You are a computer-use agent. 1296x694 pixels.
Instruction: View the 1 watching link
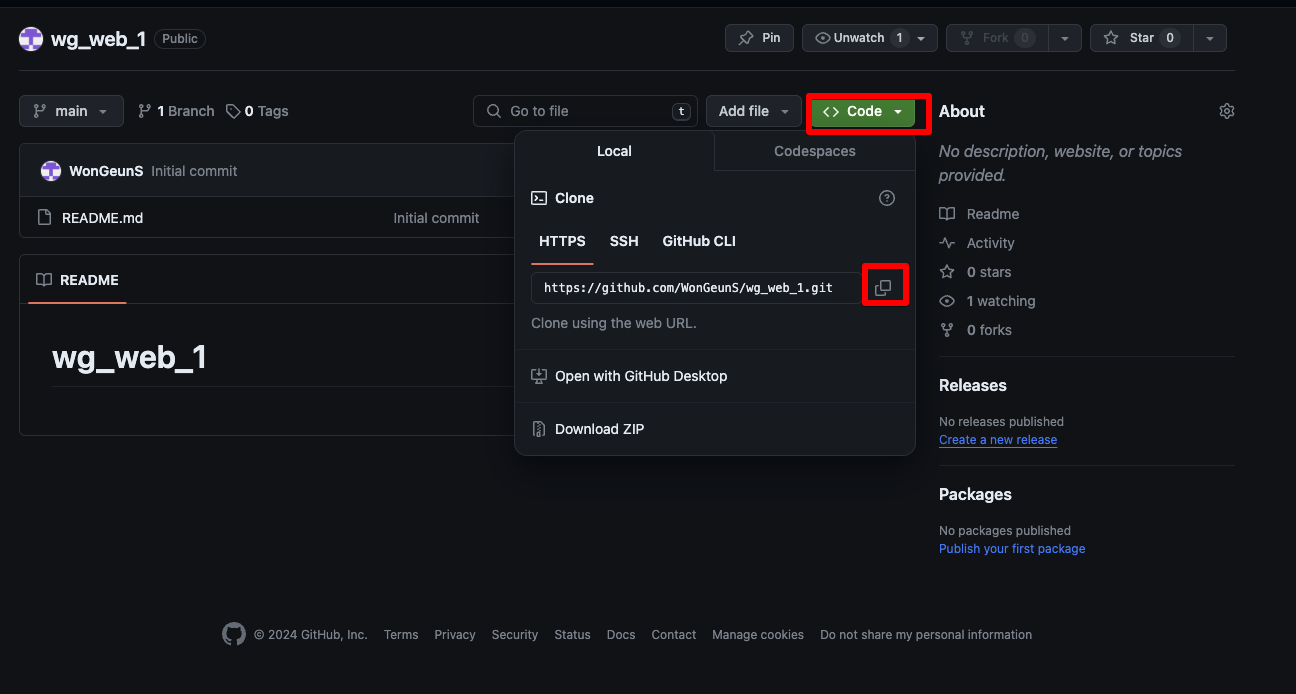pos(987,301)
